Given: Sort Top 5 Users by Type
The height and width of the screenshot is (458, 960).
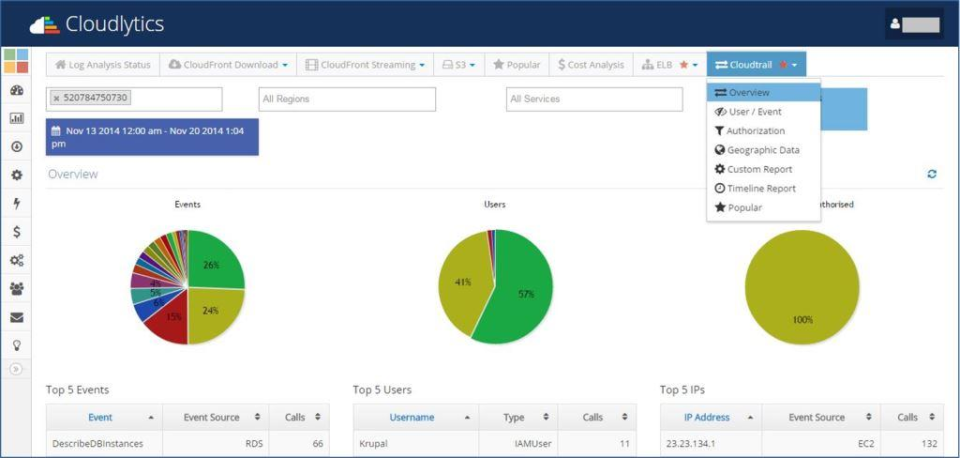Looking at the screenshot, I should click(x=519, y=417).
